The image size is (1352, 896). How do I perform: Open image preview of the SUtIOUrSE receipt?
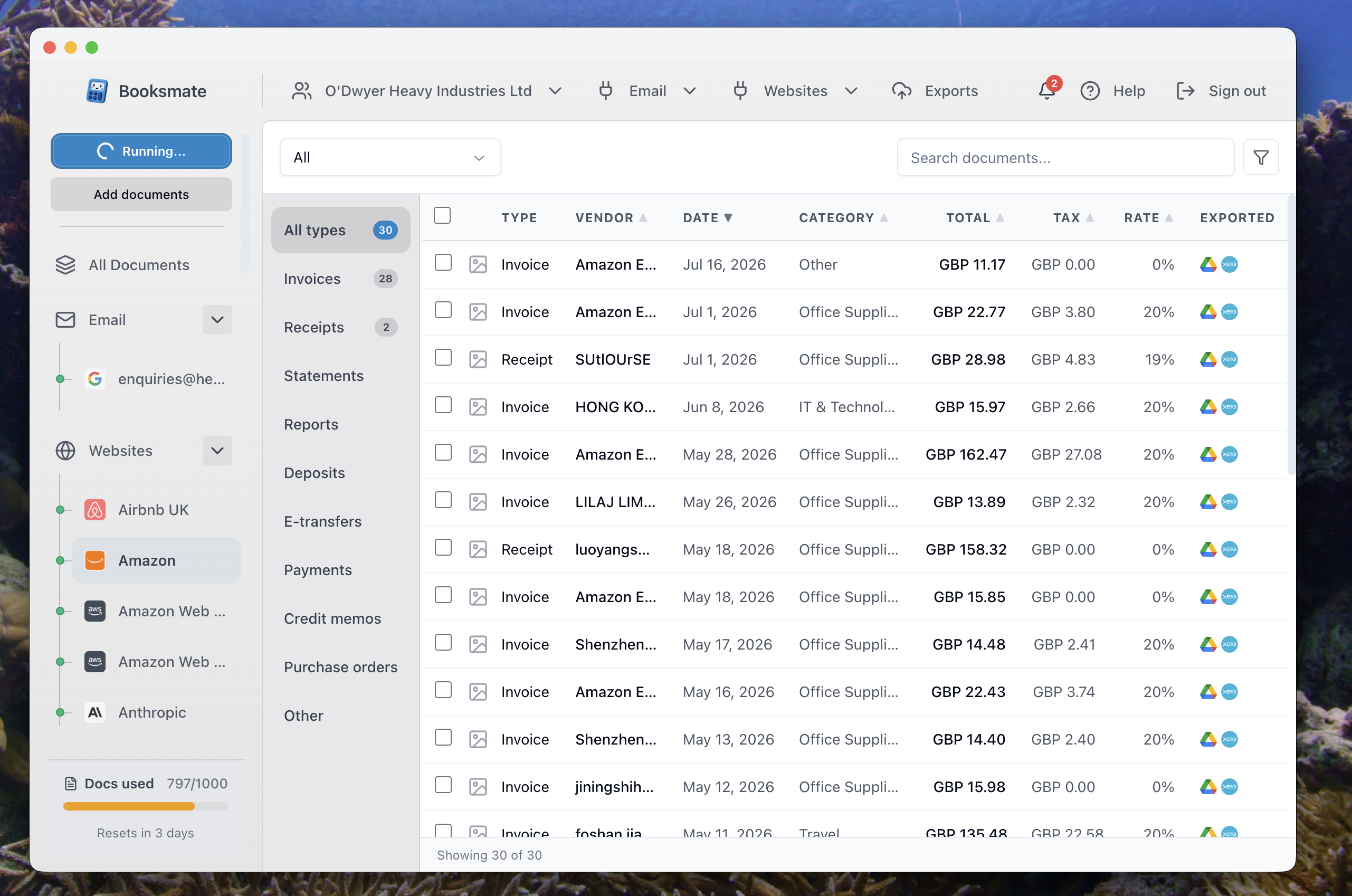pyautogui.click(x=478, y=359)
